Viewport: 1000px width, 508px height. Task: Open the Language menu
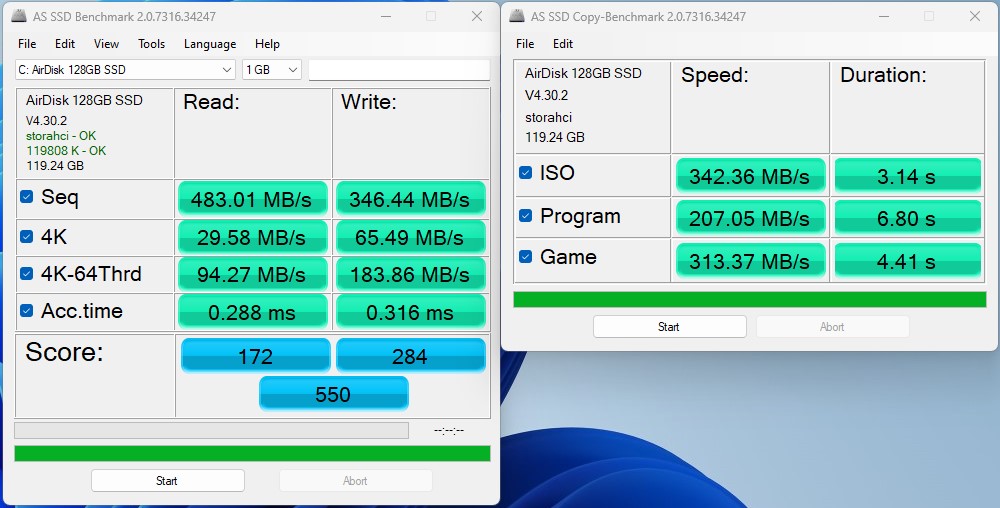pyautogui.click(x=210, y=44)
